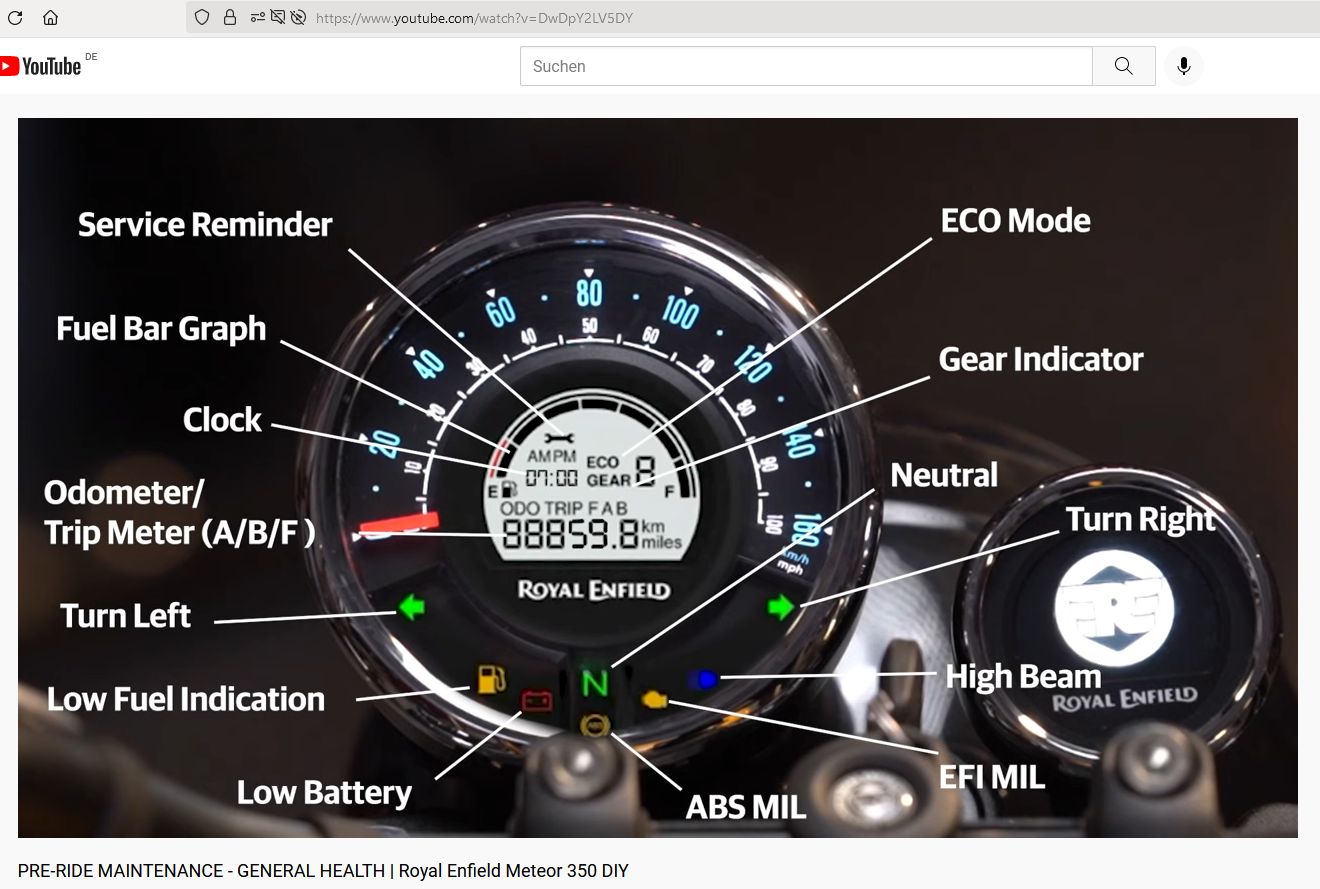
Task: Click into the Suchen search field
Action: click(806, 66)
